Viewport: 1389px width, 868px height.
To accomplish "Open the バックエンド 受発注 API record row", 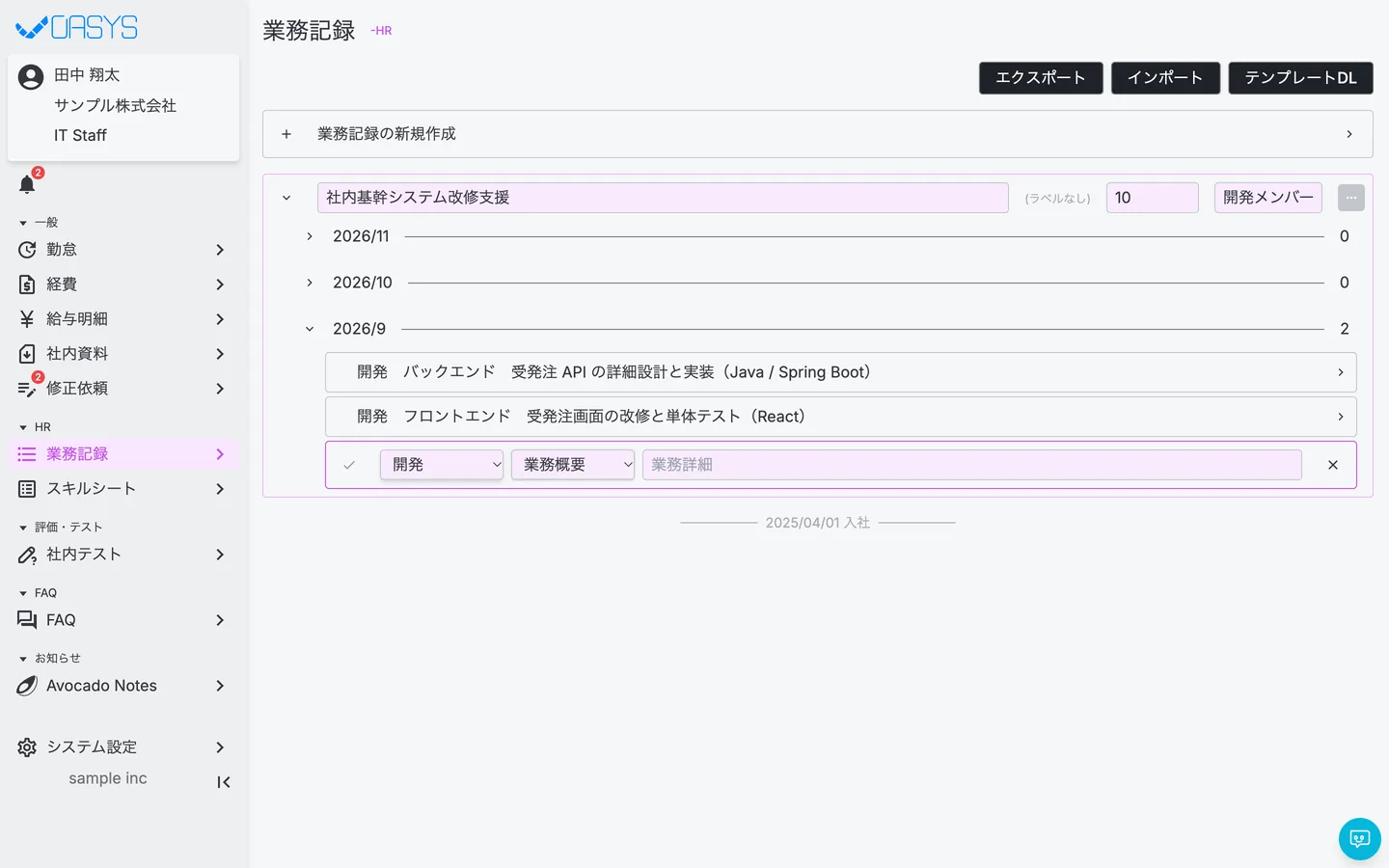I will [x=841, y=372].
